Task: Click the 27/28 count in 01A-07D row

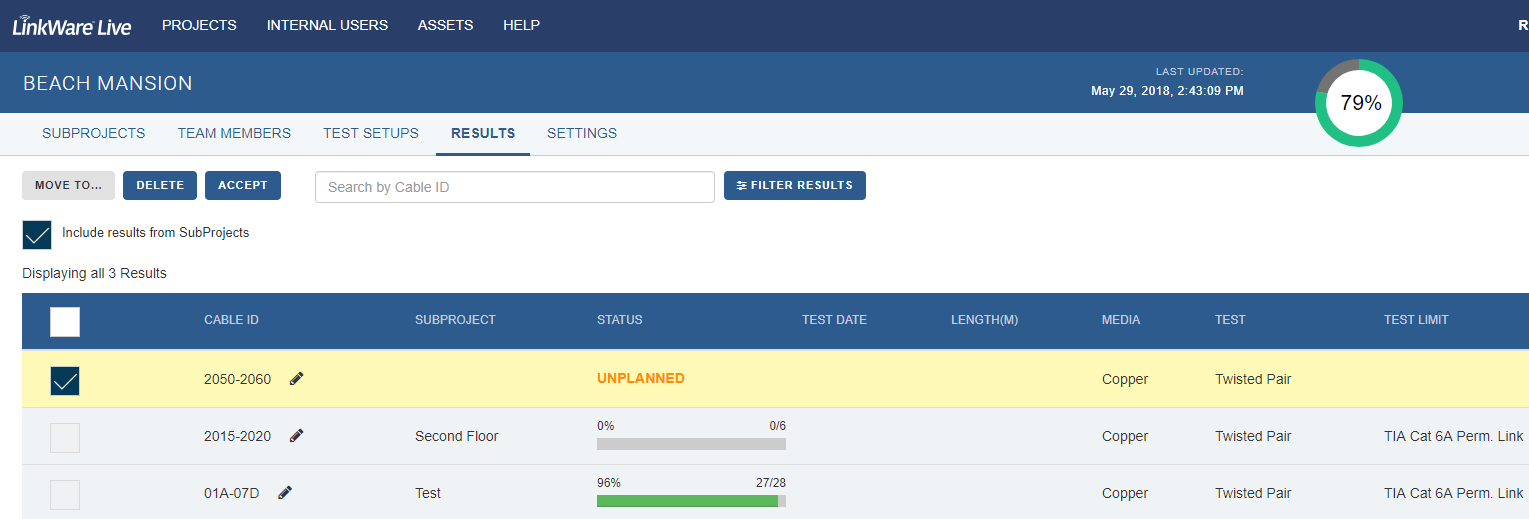Action: pyautogui.click(x=770, y=482)
